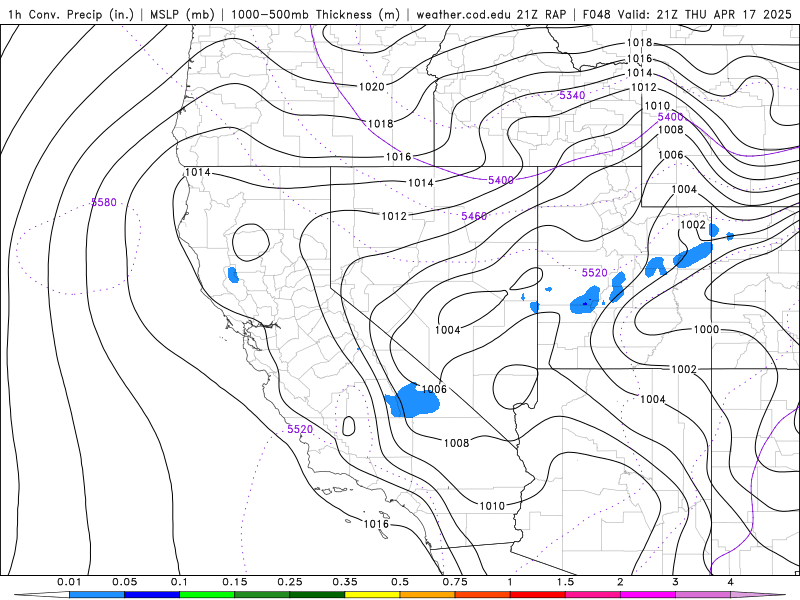Click the 1006 label beside the large precip area

click(434, 389)
